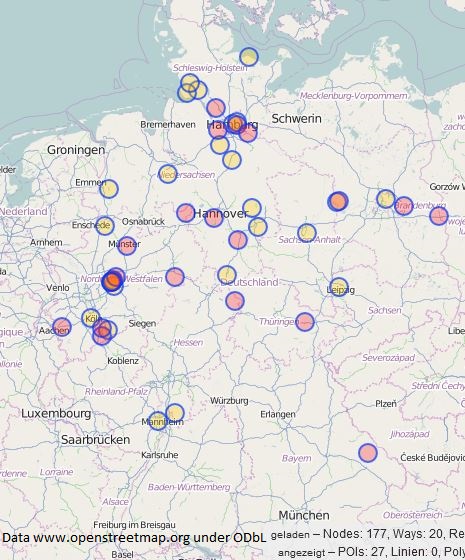Select the orange marker west of Berlin
Screen dimensions: 465x560
pyautogui.click(x=338, y=201)
